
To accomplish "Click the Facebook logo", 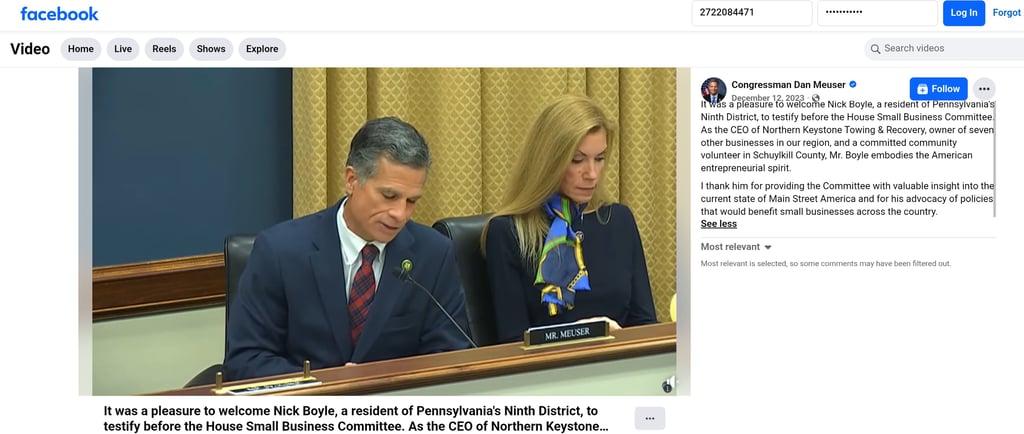I will point(59,14).
